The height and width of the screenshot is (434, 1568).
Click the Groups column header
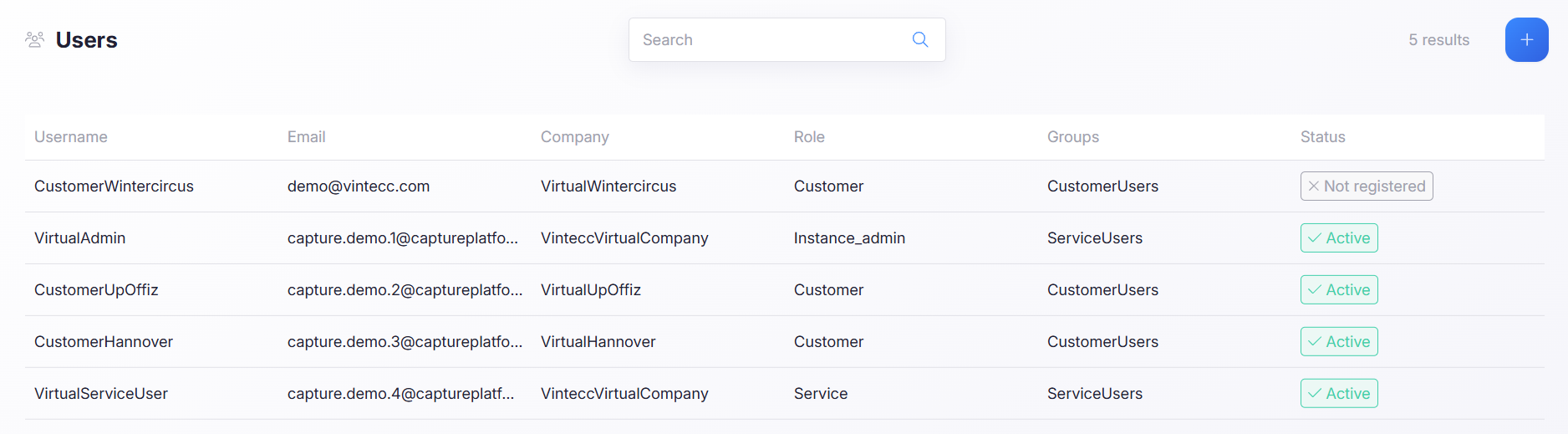click(1073, 137)
